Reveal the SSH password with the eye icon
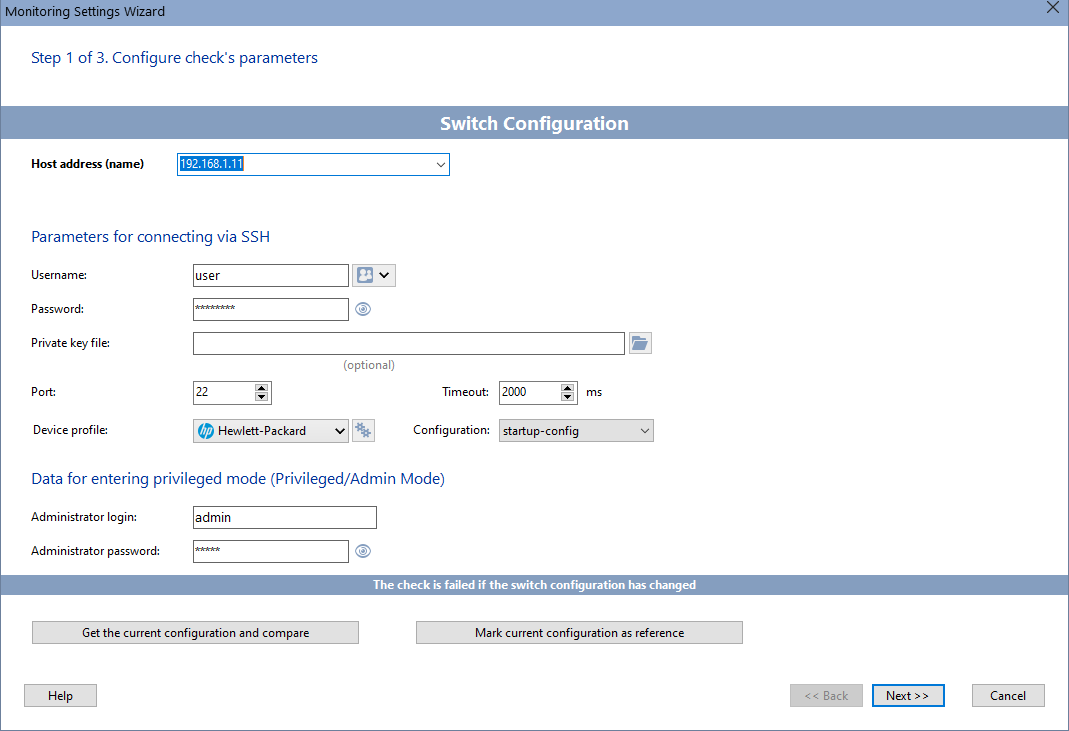The height and width of the screenshot is (731, 1069). [363, 309]
